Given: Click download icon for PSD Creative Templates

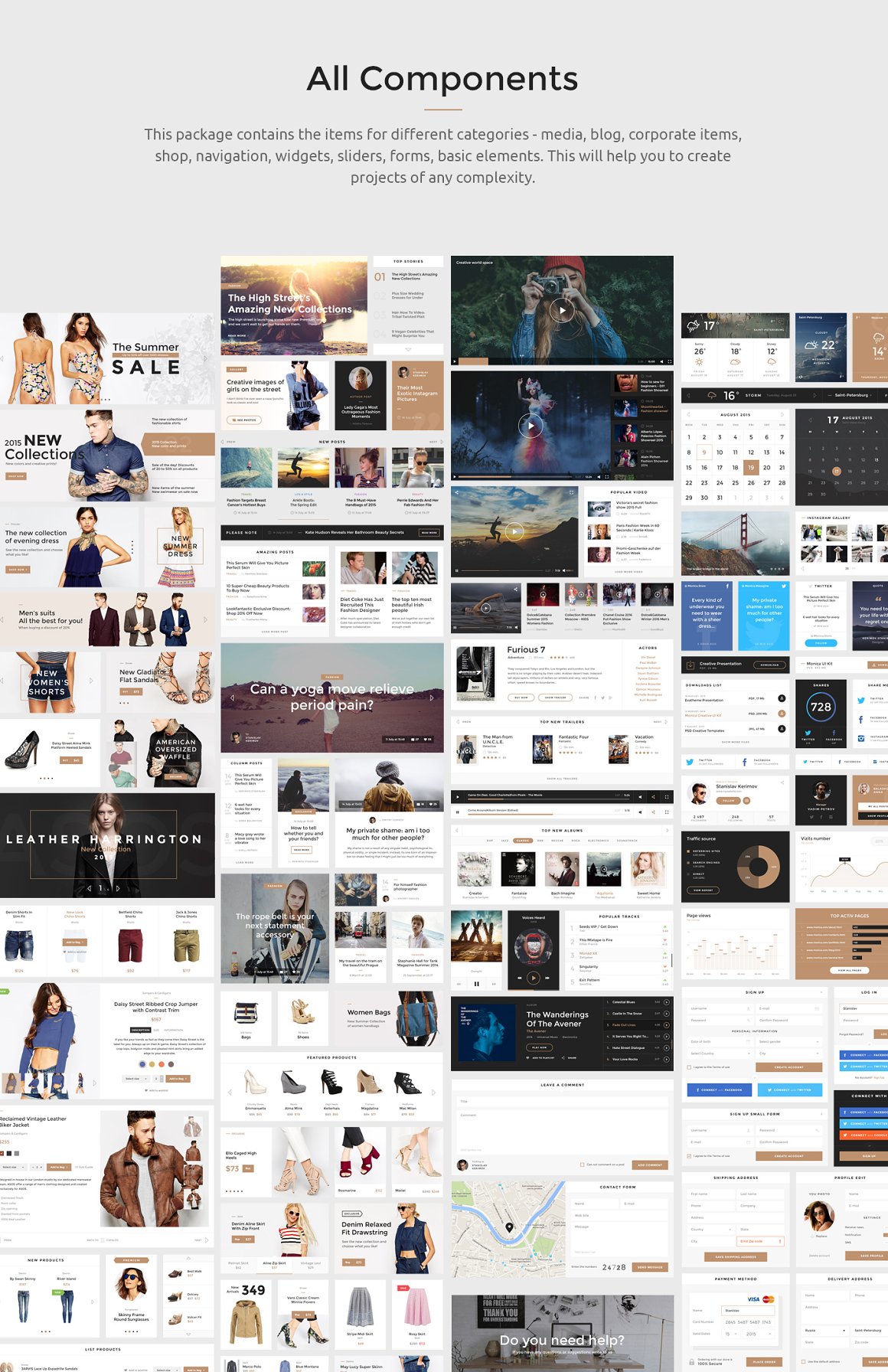Looking at the screenshot, I should pos(782,729).
